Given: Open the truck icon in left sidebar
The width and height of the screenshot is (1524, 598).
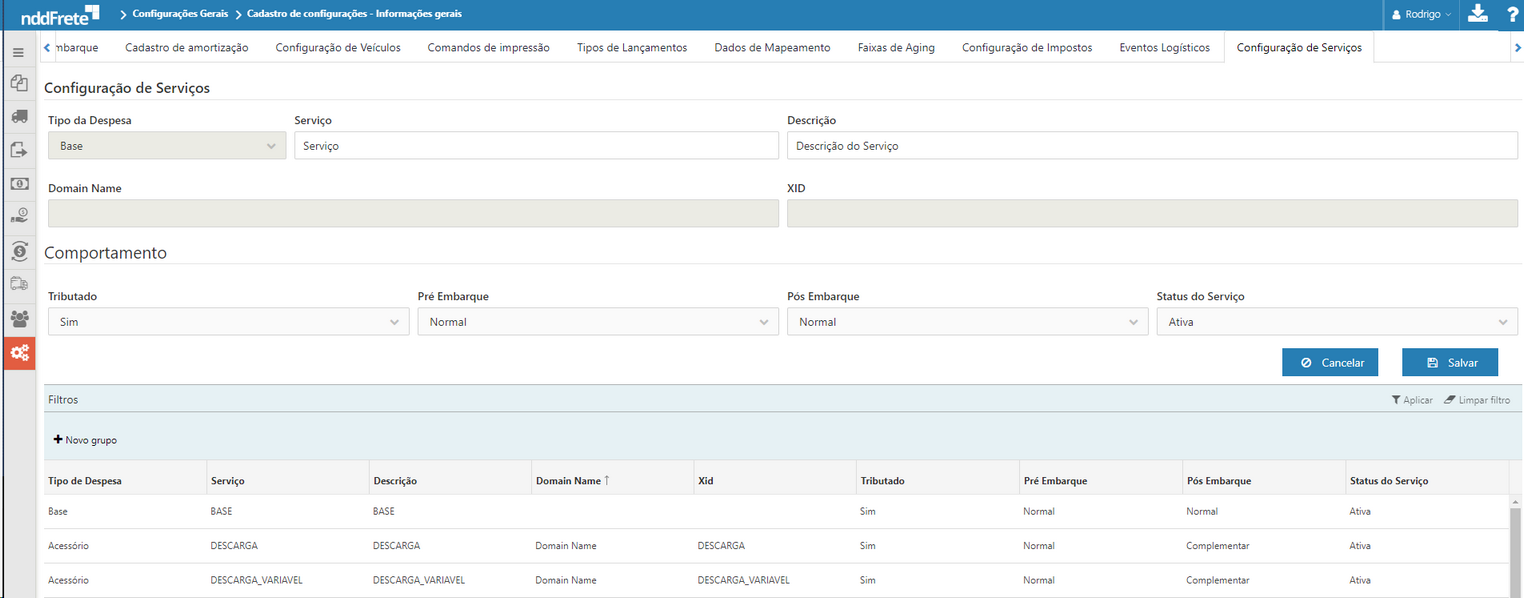Looking at the screenshot, I should 19,117.
